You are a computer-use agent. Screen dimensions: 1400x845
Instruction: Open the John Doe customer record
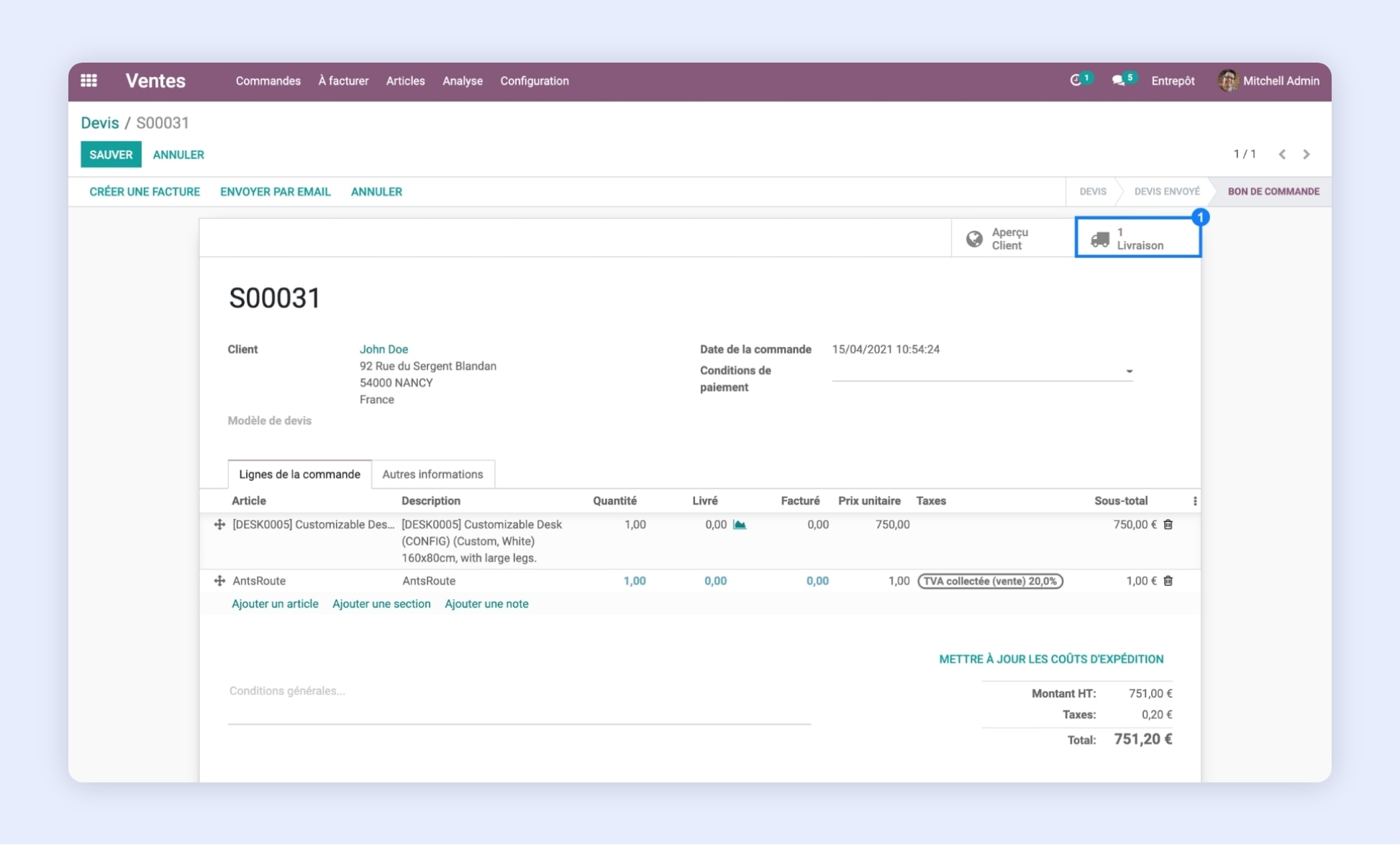(384, 348)
